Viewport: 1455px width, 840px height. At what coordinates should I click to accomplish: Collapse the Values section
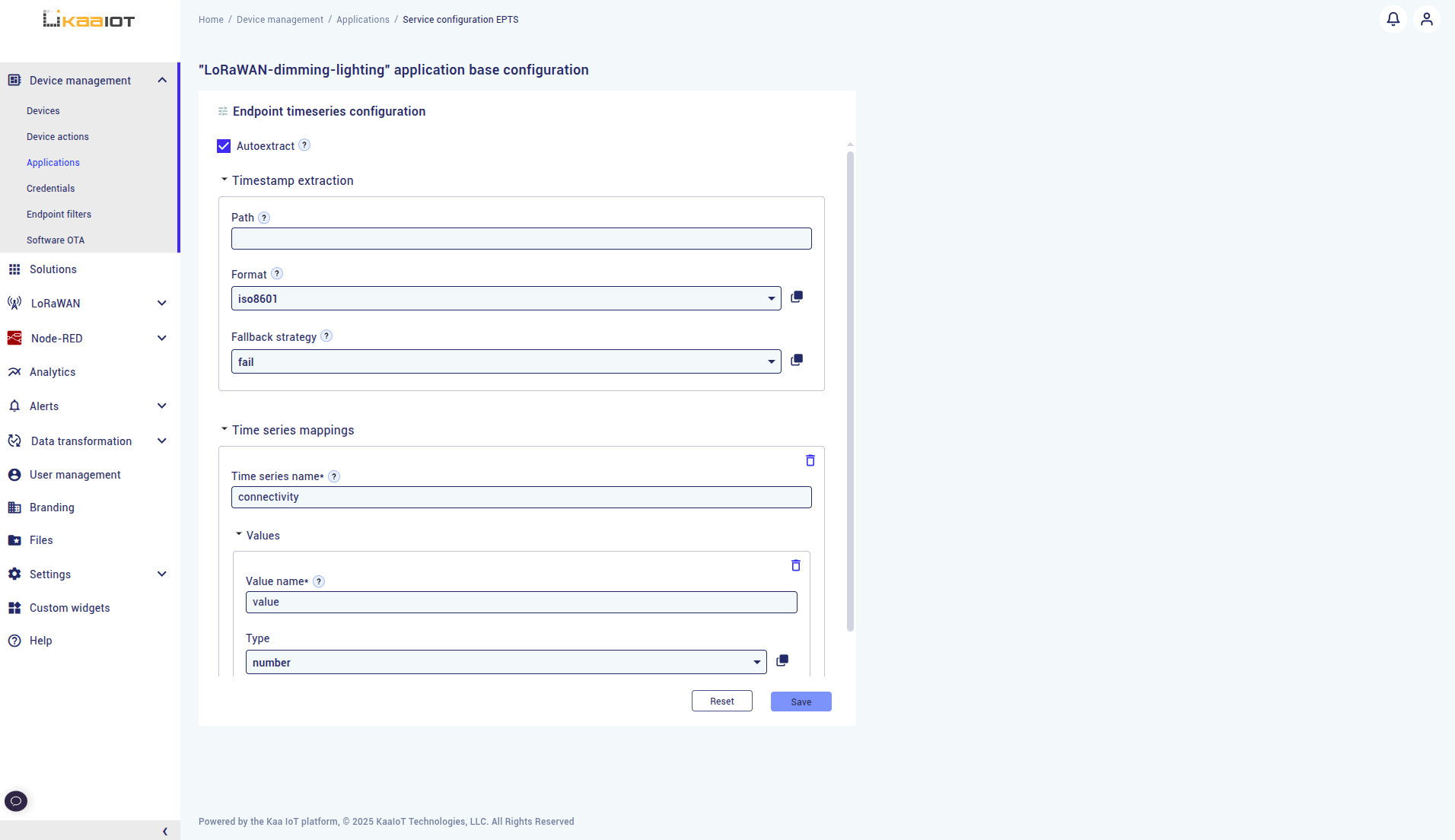point(238,534)
